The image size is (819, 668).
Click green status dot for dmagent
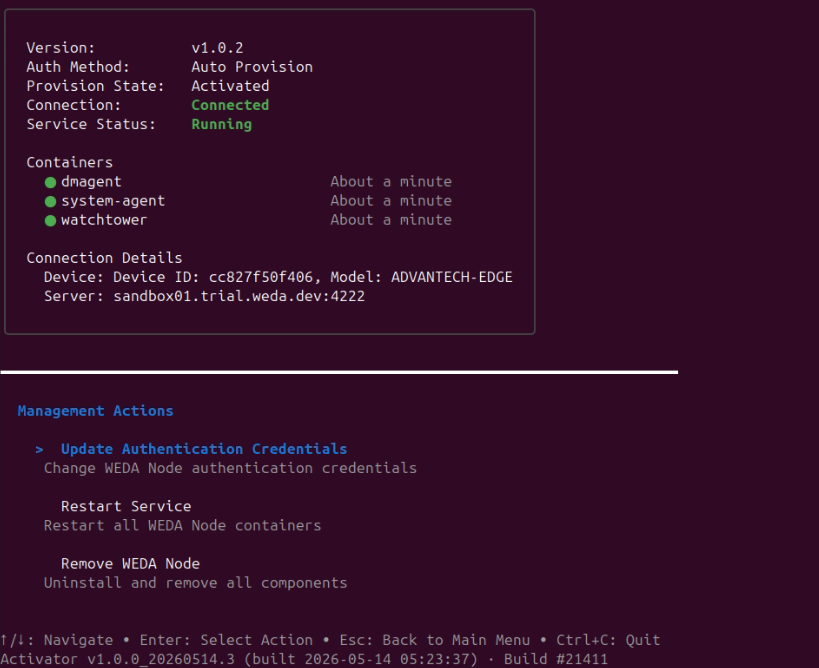(50, 182)
